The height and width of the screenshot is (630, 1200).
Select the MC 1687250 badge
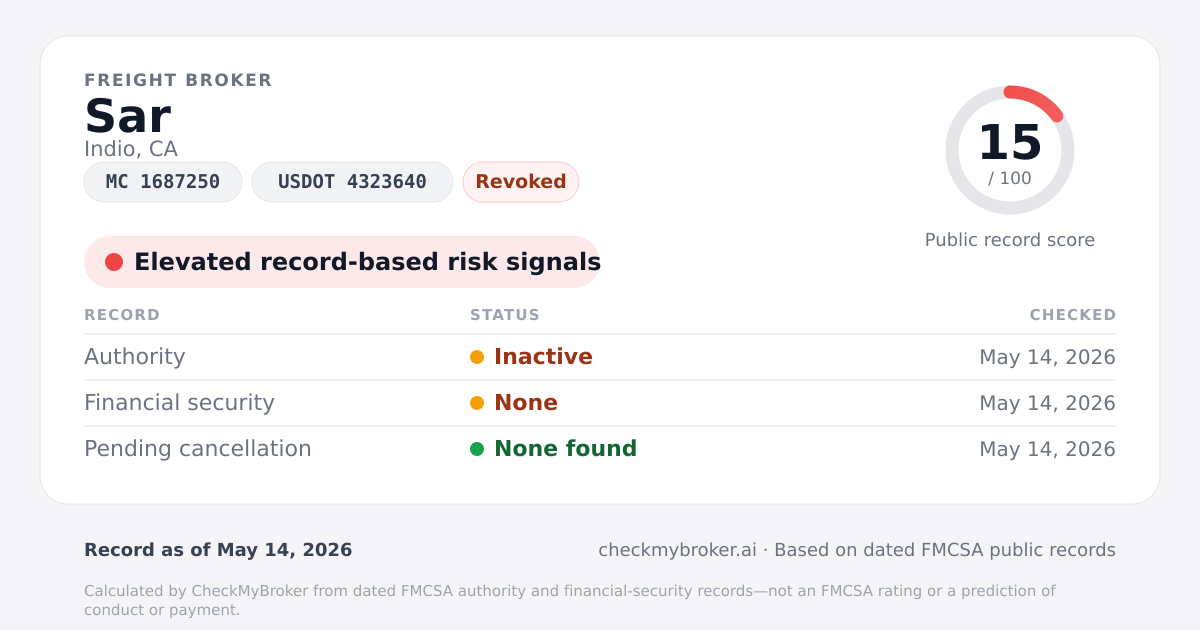click(163, 182)
